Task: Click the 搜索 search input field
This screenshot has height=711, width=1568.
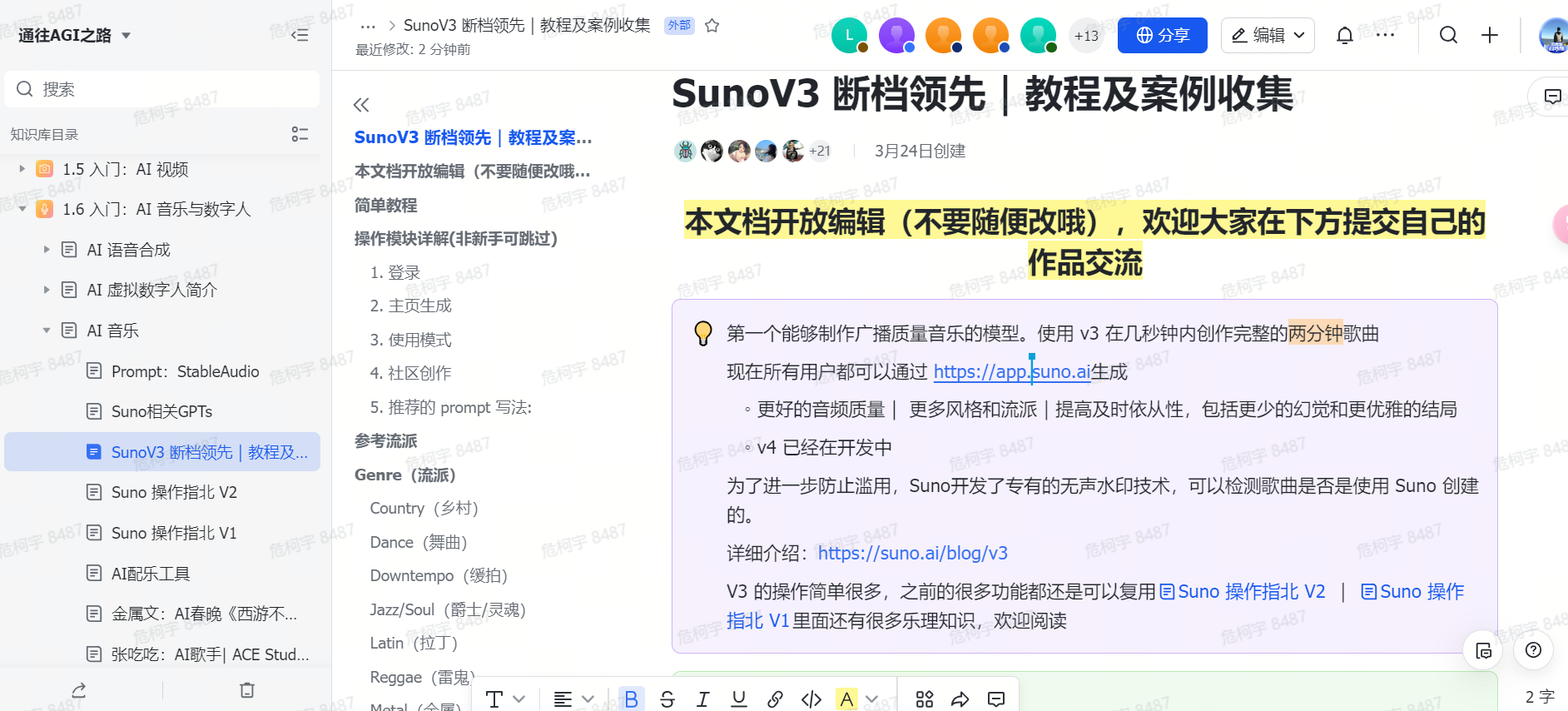Action: click(x=166, y=89)
